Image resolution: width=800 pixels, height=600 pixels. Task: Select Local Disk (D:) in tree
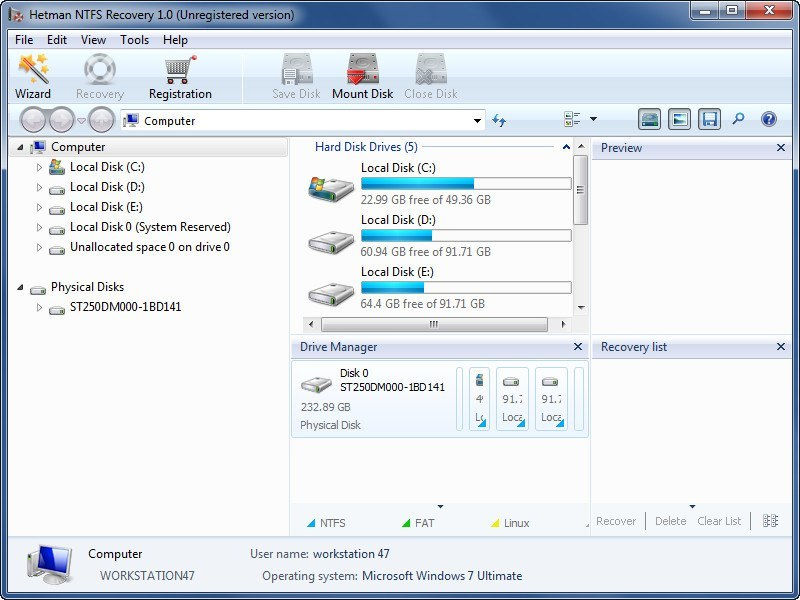107,187
